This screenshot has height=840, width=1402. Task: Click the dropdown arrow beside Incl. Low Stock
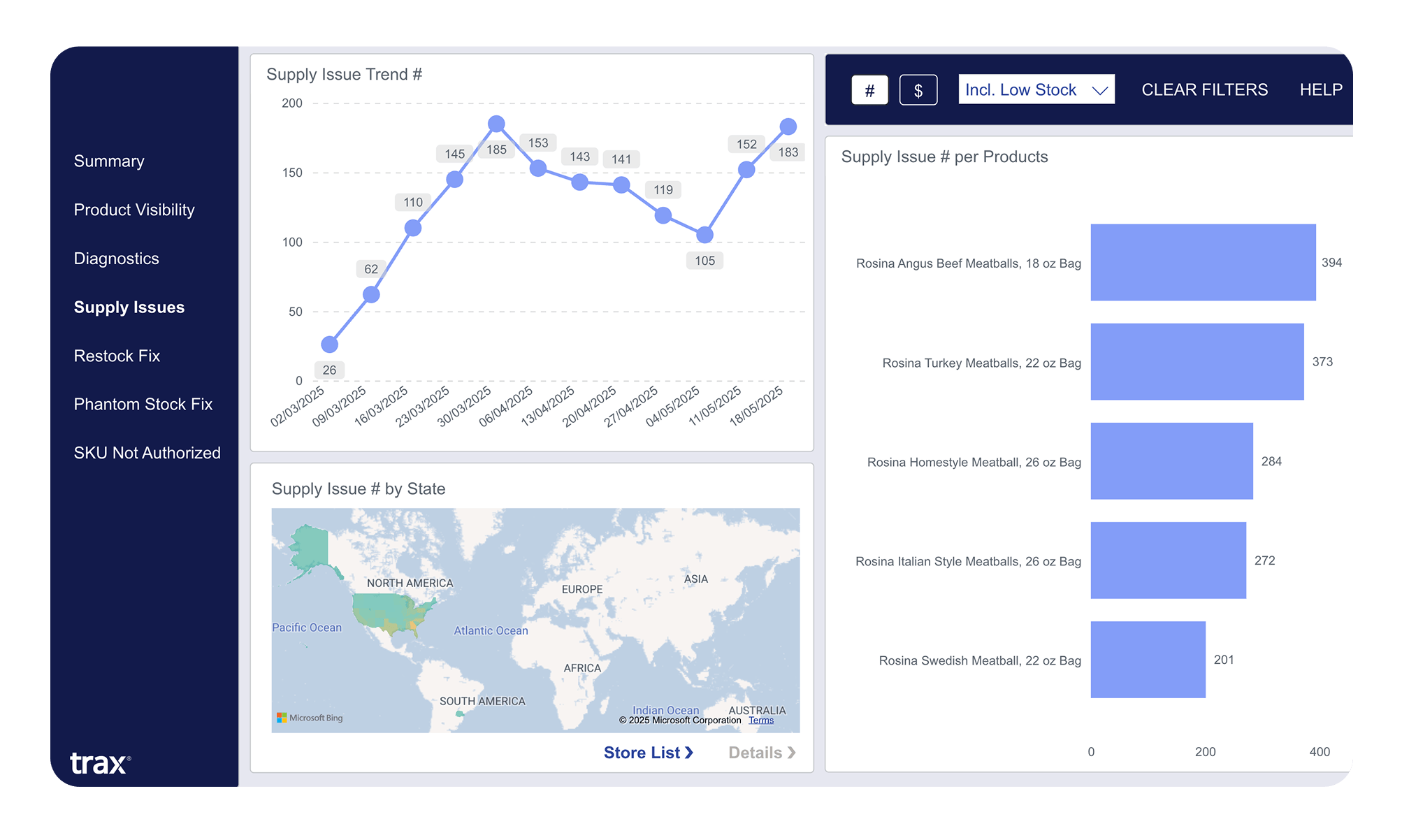point(1100,90)
